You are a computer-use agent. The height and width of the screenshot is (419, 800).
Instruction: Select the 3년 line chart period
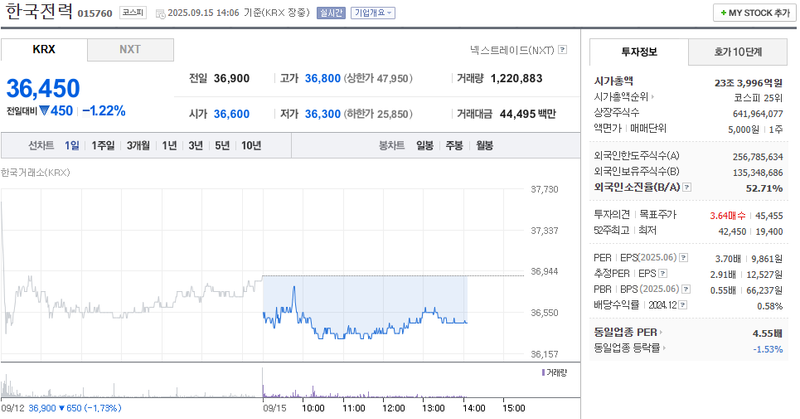click(196, 145)
